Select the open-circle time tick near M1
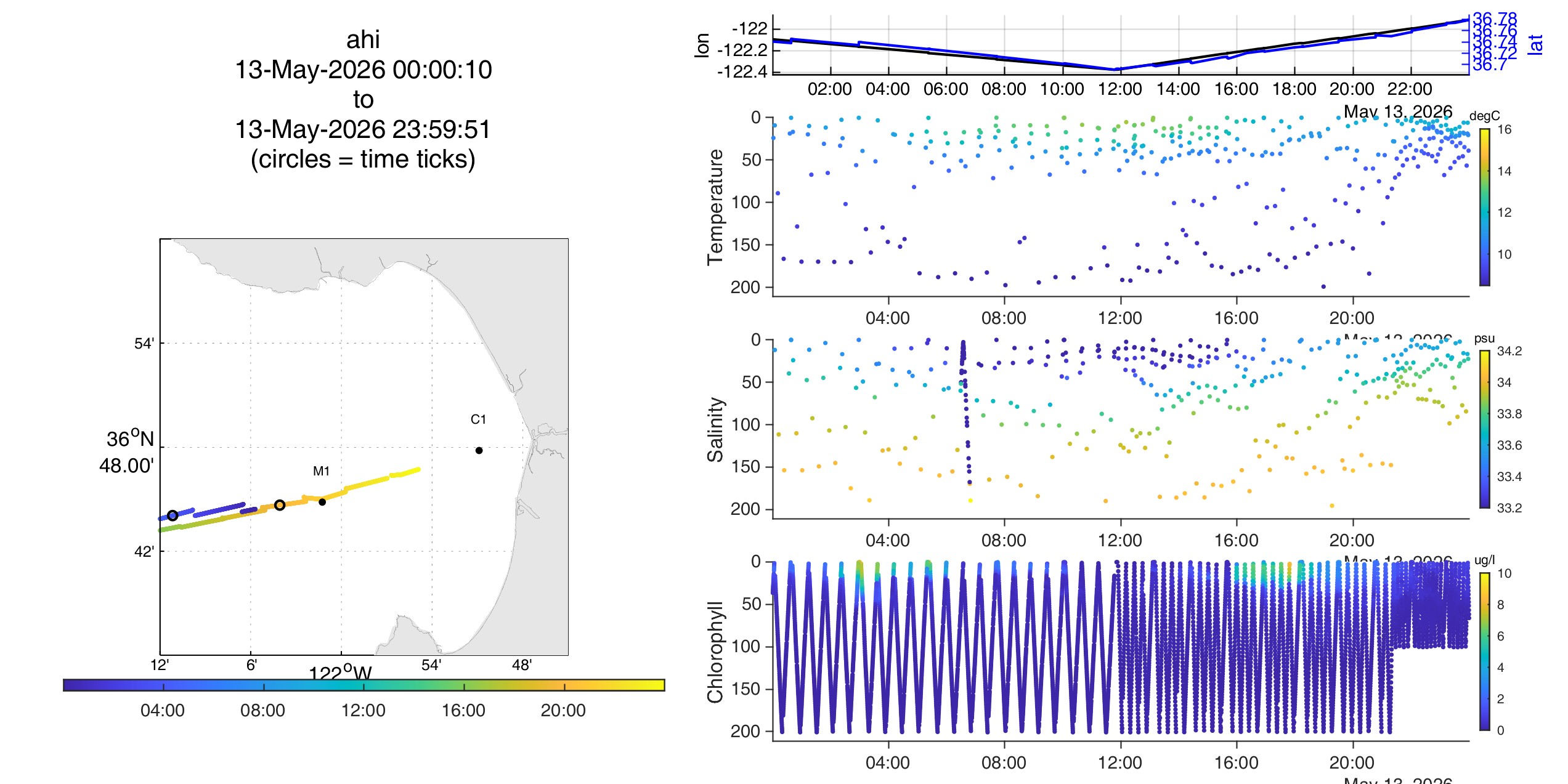The width and height of the screenshot is (1568, 784). pyautogui.click(x=280, y=505)
